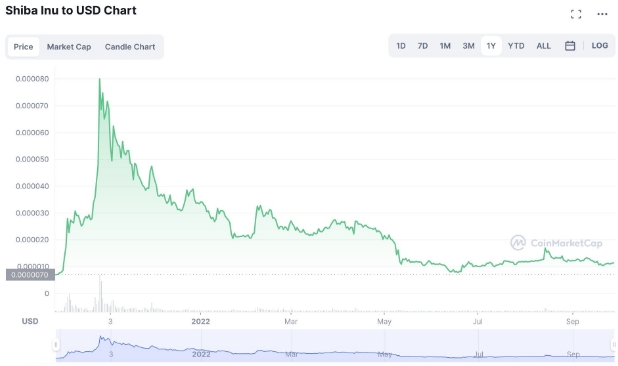Select the 1Y time range

pos(491,46)
